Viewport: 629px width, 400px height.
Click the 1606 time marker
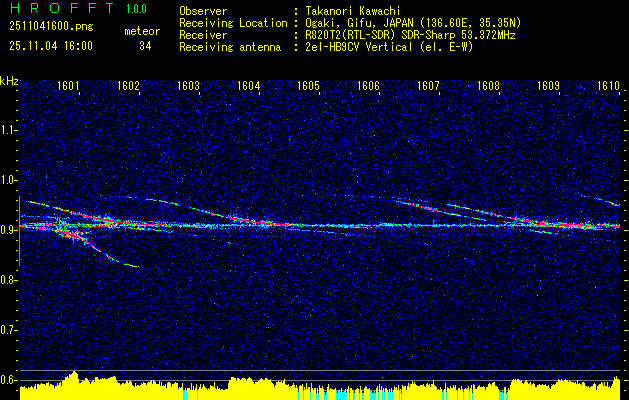(x=368, y=85)
